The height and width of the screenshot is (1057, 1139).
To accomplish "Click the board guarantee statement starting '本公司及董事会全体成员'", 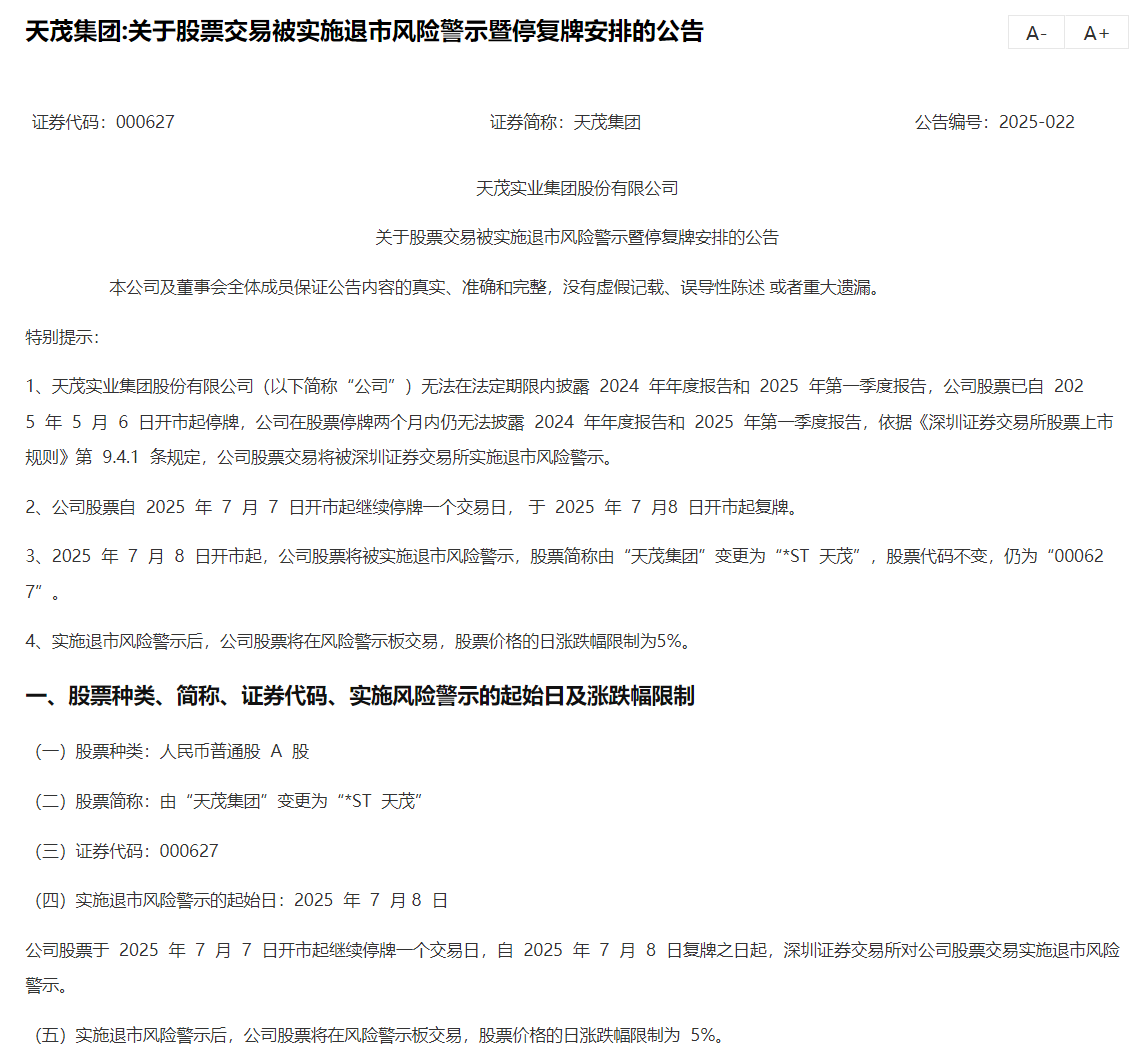I will pyautogui.click(x=495, y=288).
